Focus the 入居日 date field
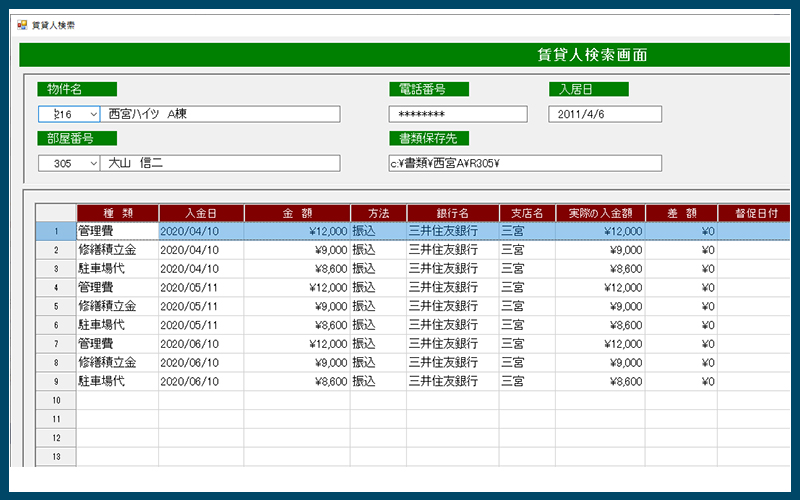Image resolution: width=800 pixels, height=500 pixels. 606,115
